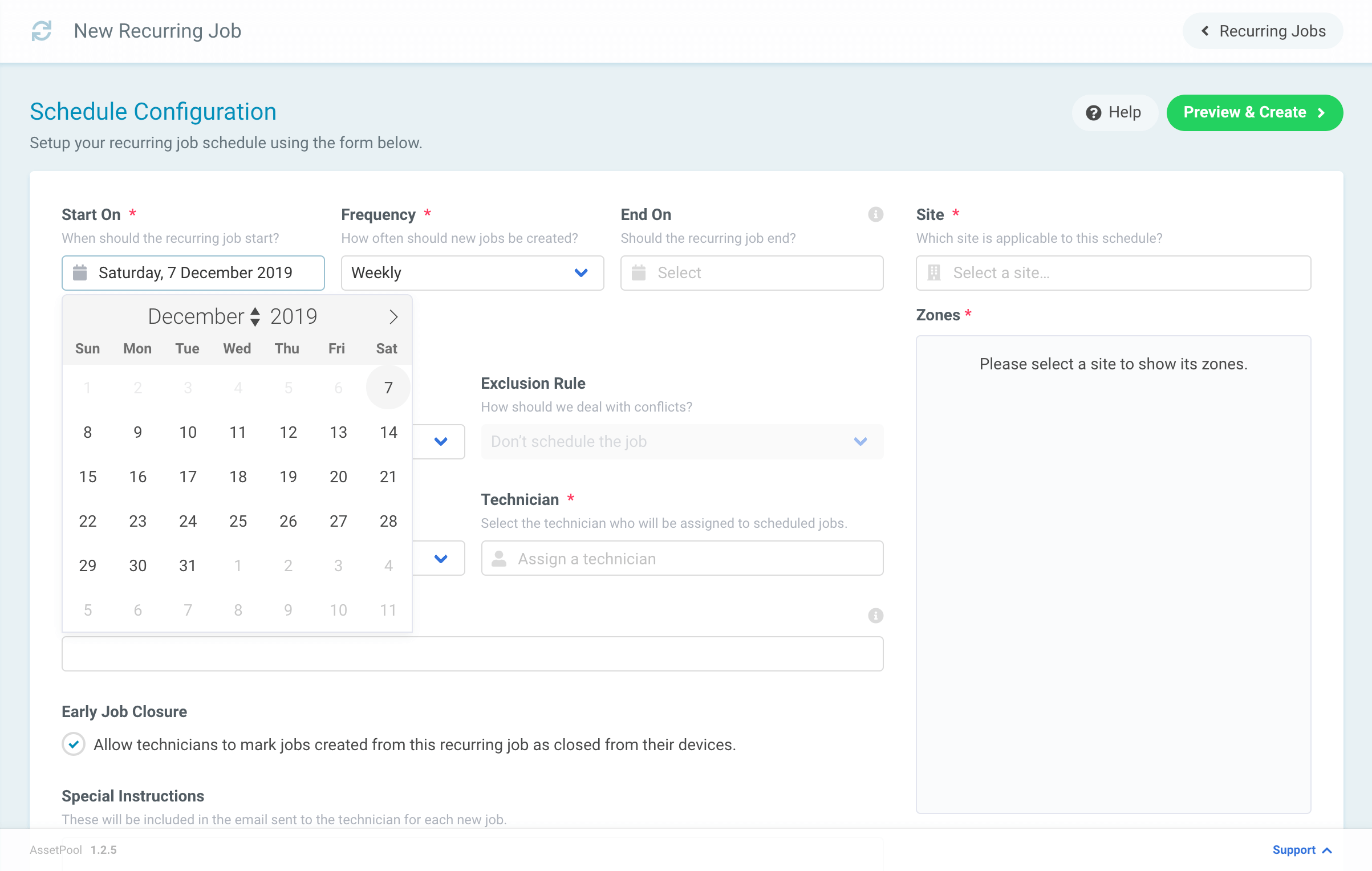Expand the dropdown left of Exclusion Rule
Screen dimensions: 1372x871
[440, 442]
